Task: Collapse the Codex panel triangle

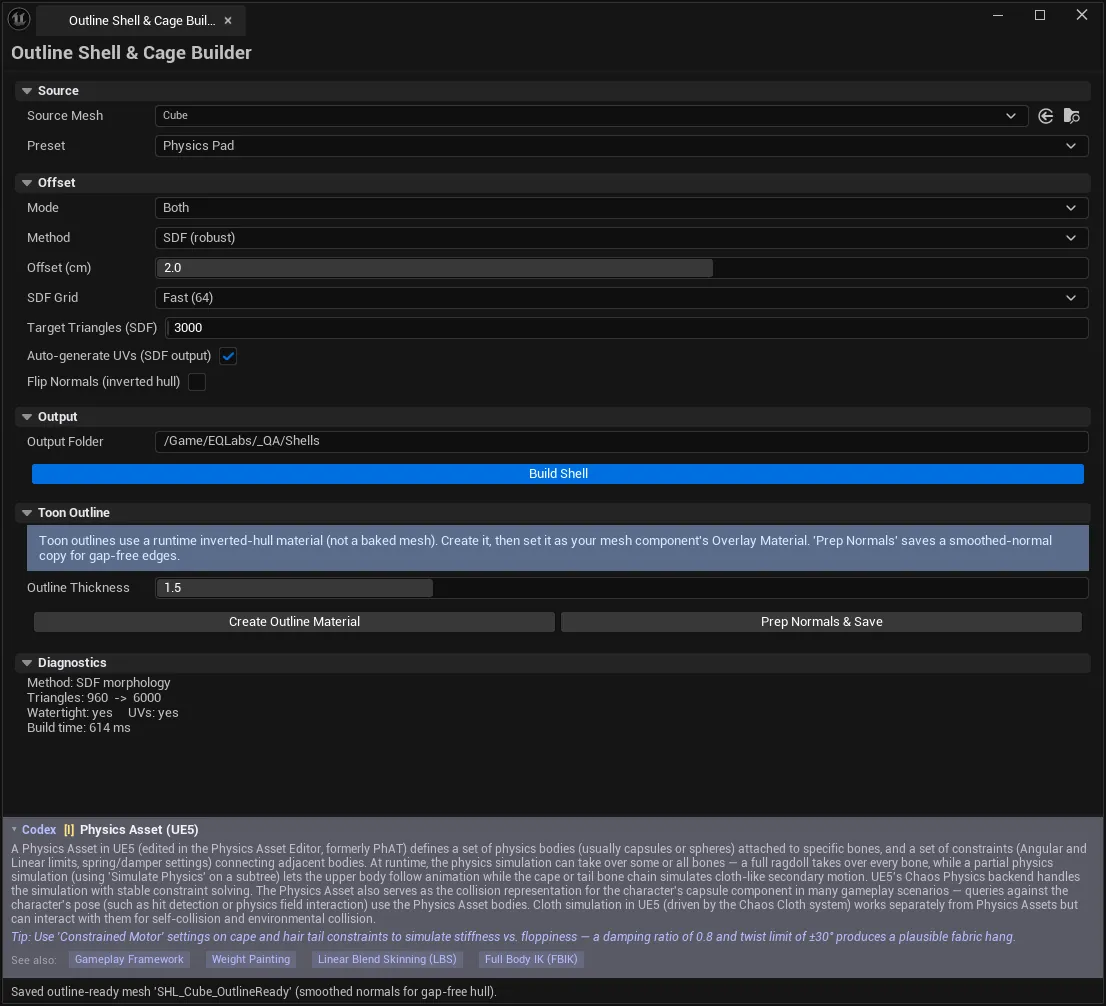Action: 14,830
